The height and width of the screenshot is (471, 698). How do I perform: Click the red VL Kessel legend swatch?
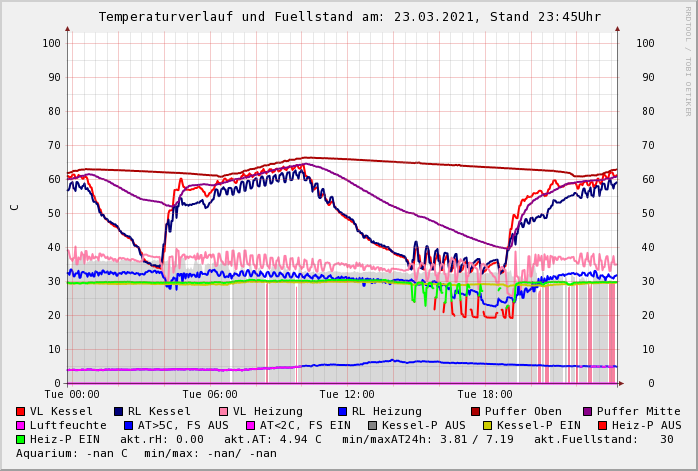point(21,411)
